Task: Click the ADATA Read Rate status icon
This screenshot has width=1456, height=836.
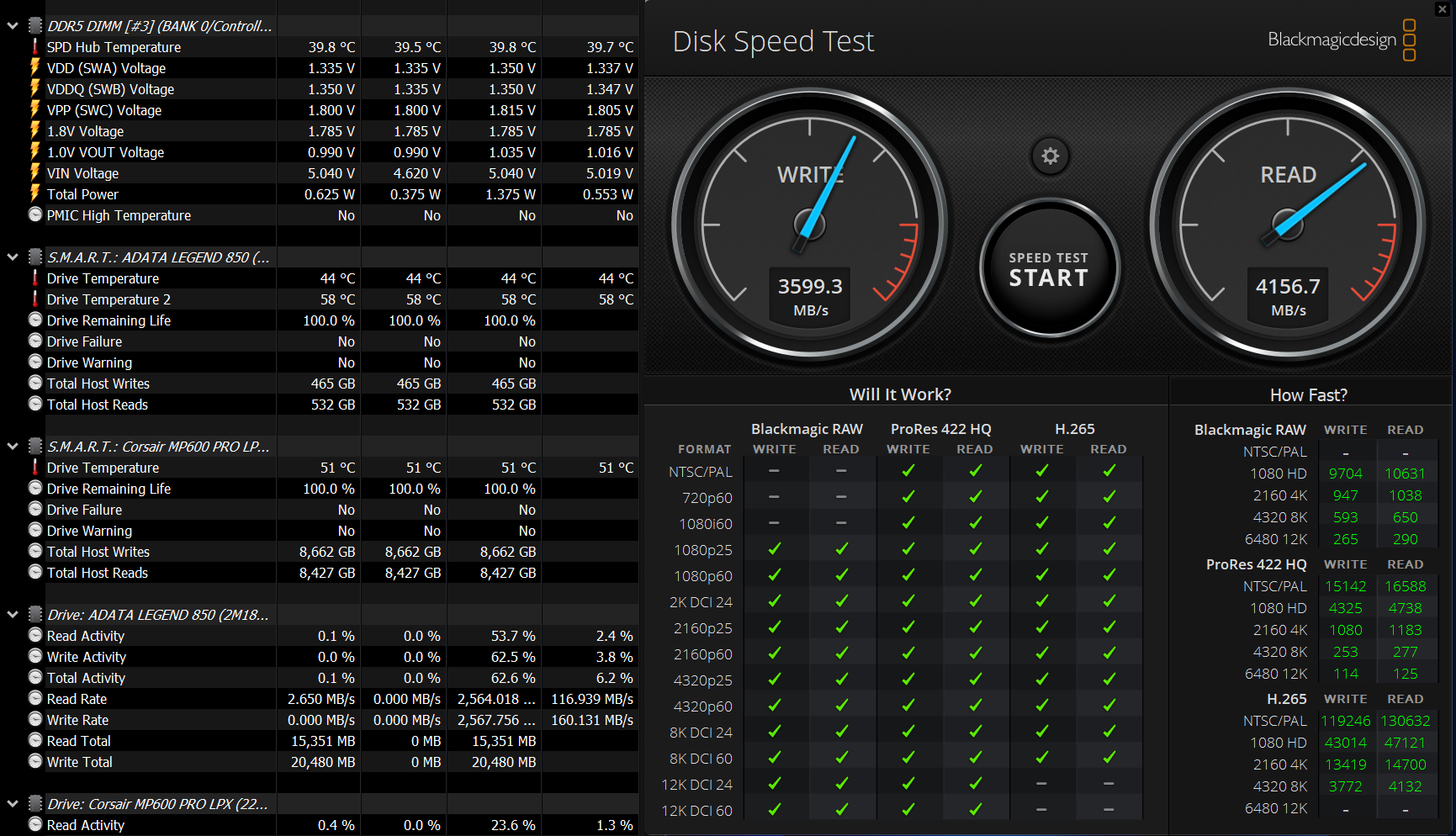Action: click(35, 698)
